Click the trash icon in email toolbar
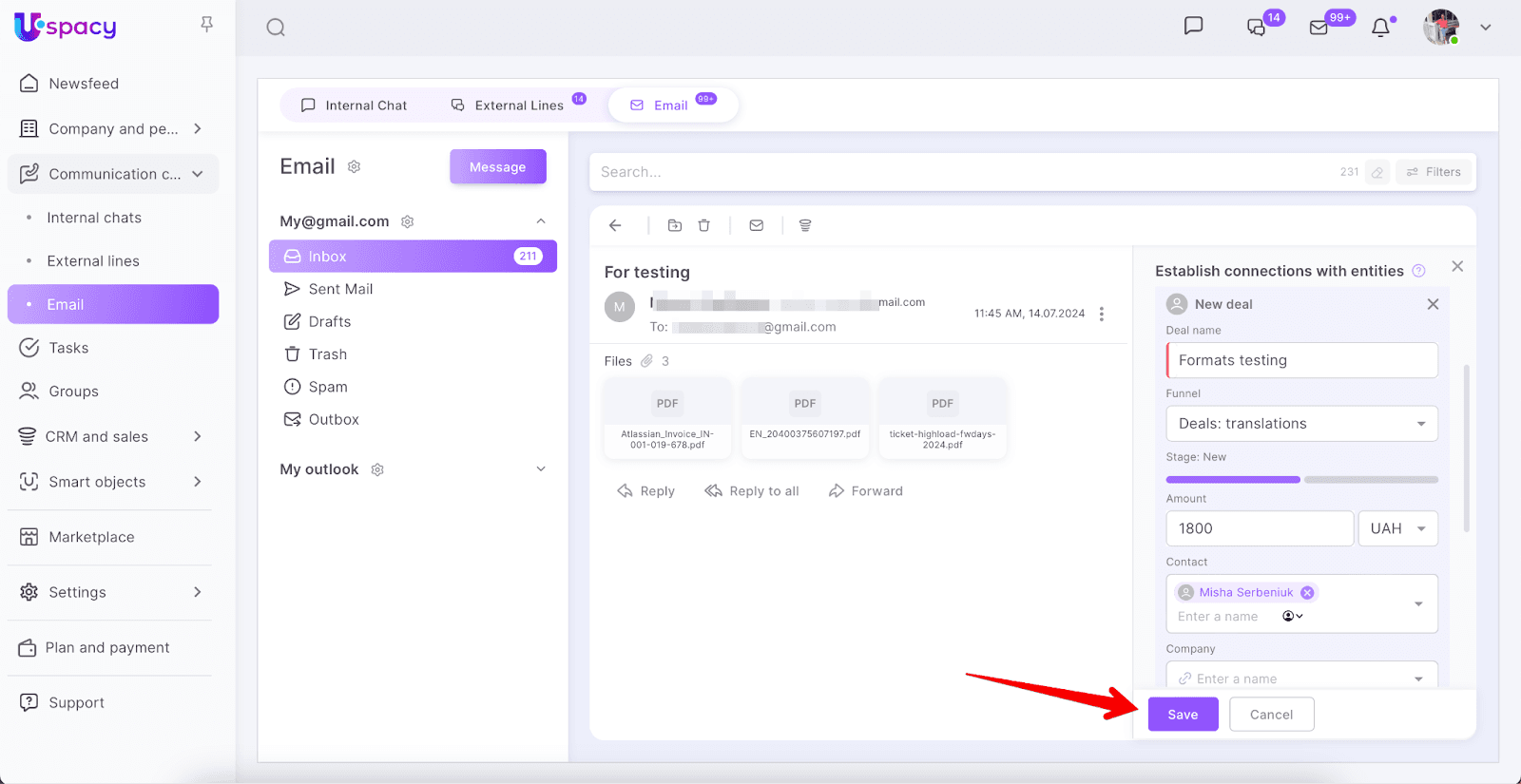The height and width of the screenshot is (784, 1521). coord(703,225)
